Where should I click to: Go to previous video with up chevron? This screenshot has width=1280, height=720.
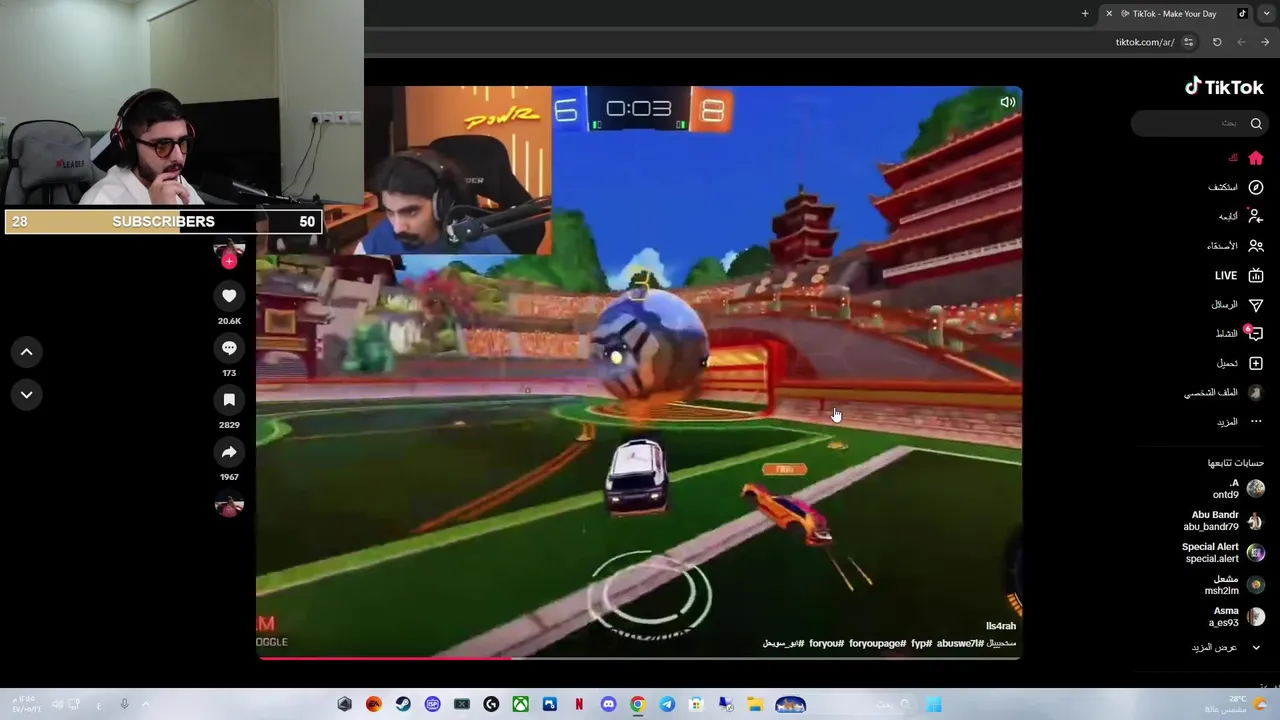coord(27,352)
